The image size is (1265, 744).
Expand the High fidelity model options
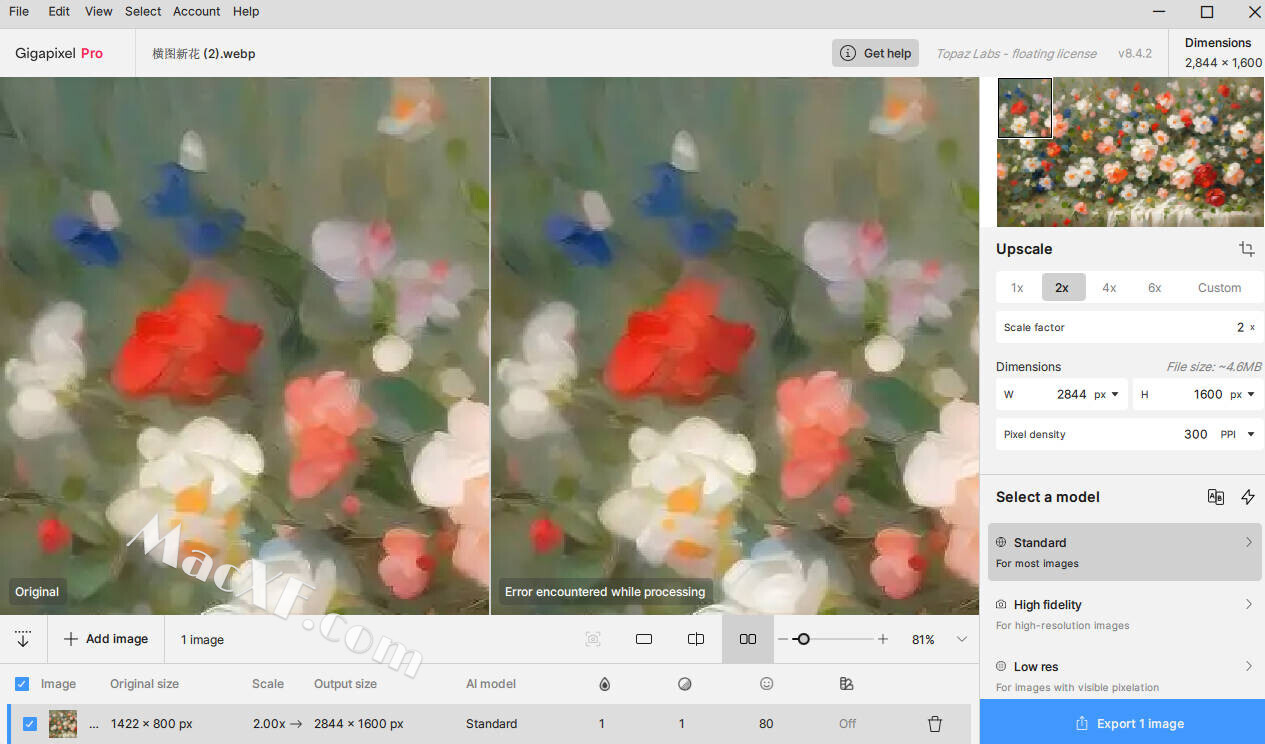(1249, 604)
